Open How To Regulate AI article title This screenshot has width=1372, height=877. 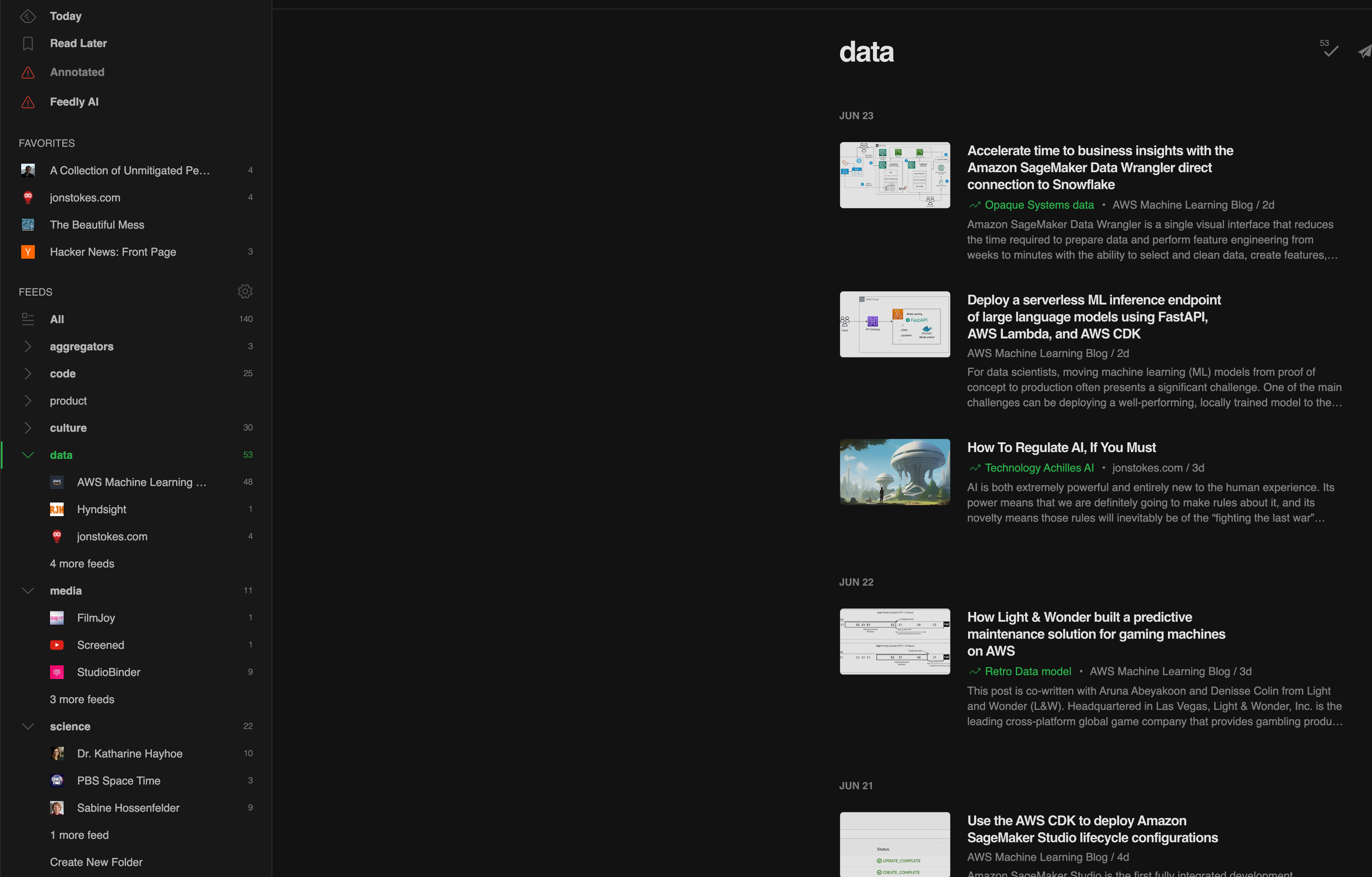click(x=1061, y=447)
